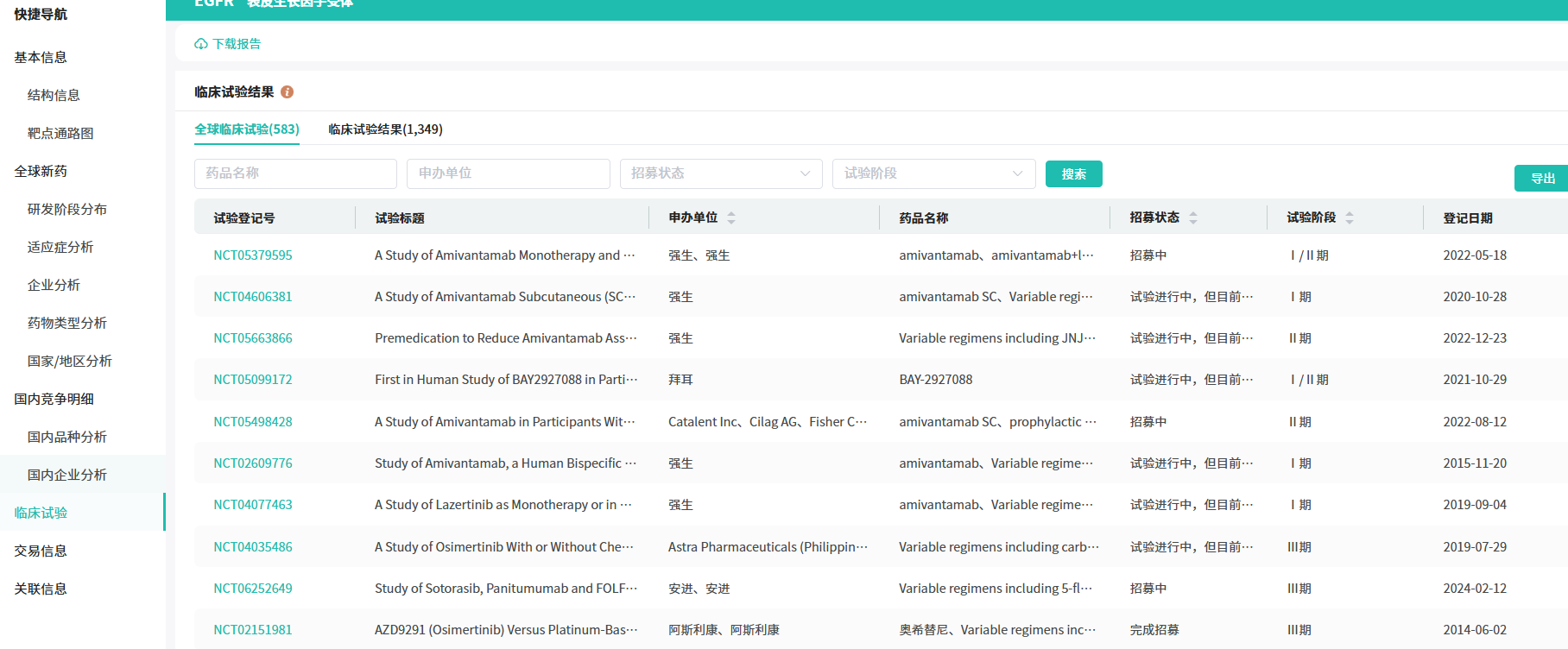Image resolution: width=1568 pixels, height=649 pixels.
Task: Click the info icon beside 临床试验结果
Action: pyautogui.click(x=288, y=92)
